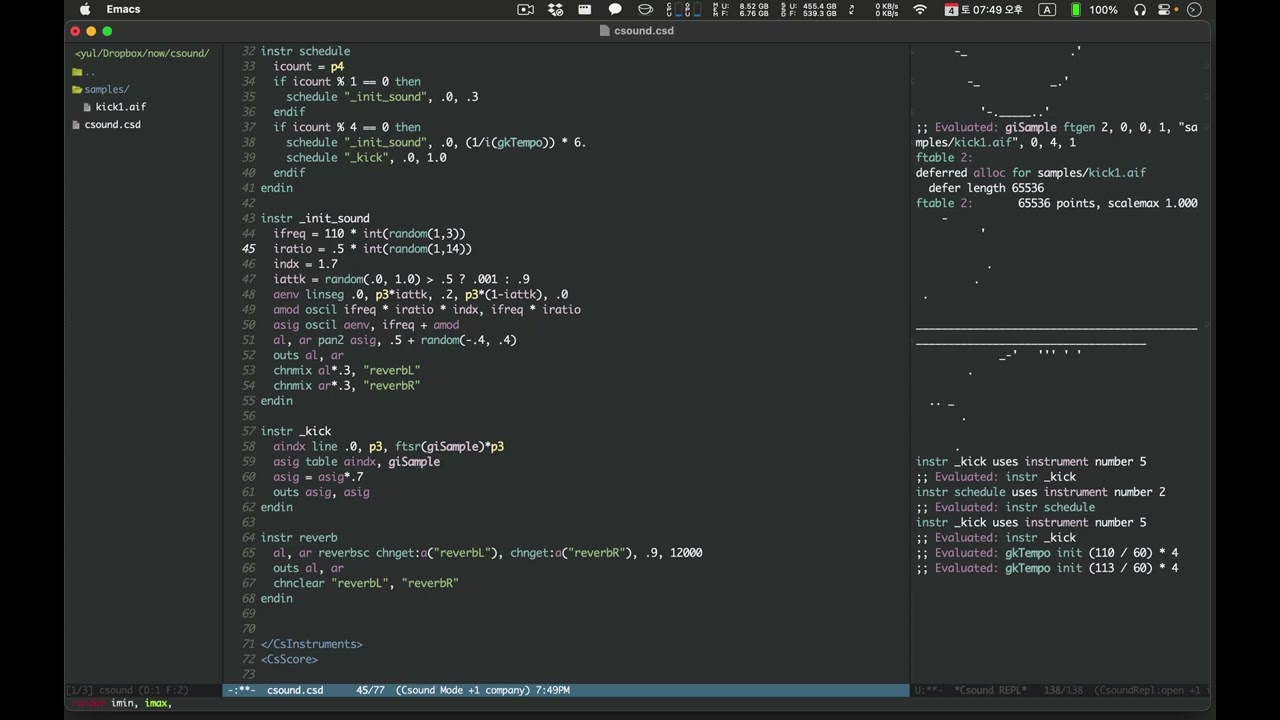Open the CPU/GPU usage monitor
The image size is (1280, 720).
683,10
